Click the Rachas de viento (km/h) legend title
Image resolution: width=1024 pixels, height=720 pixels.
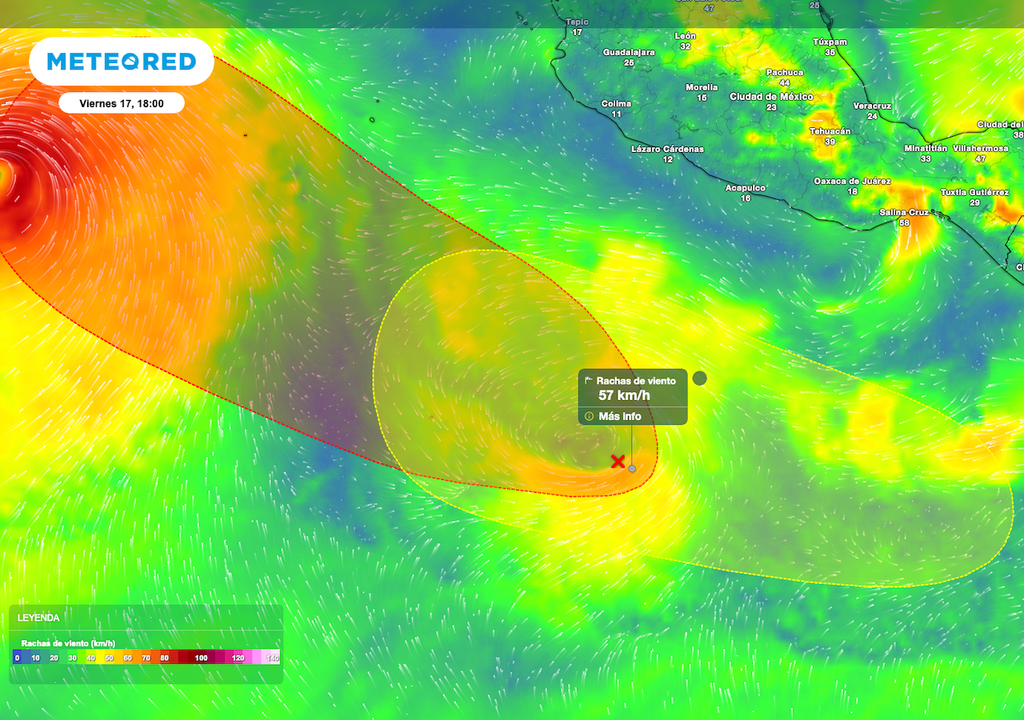(x=68, y=644)
